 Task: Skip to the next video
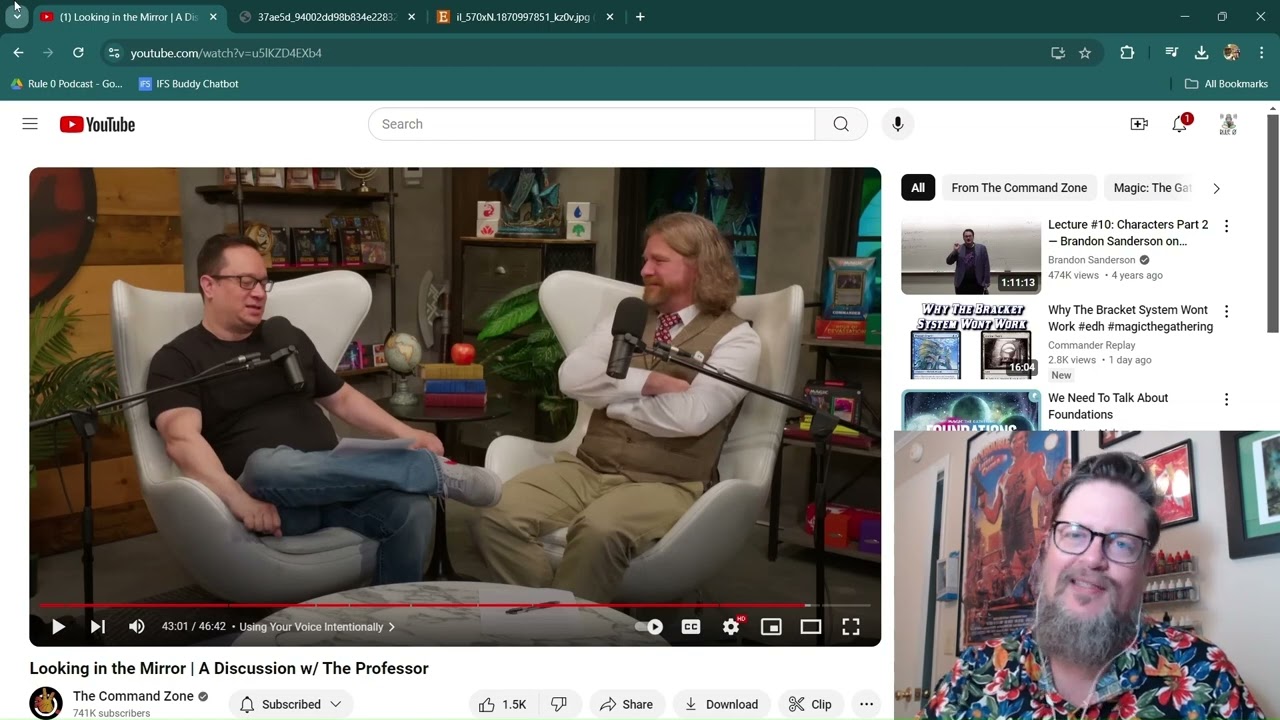(x=97, y=627)
